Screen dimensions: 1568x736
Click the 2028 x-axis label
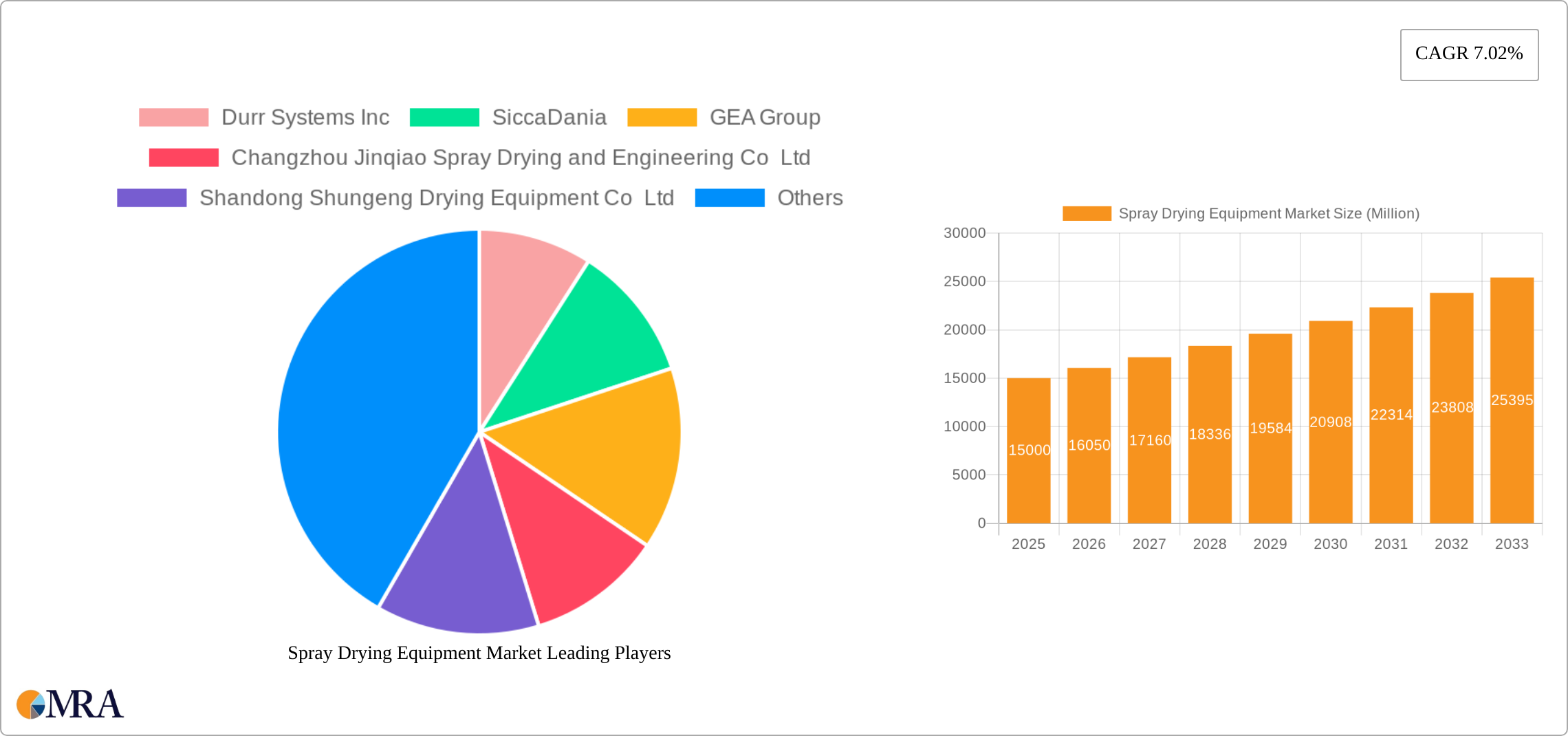pos(1210,544)
